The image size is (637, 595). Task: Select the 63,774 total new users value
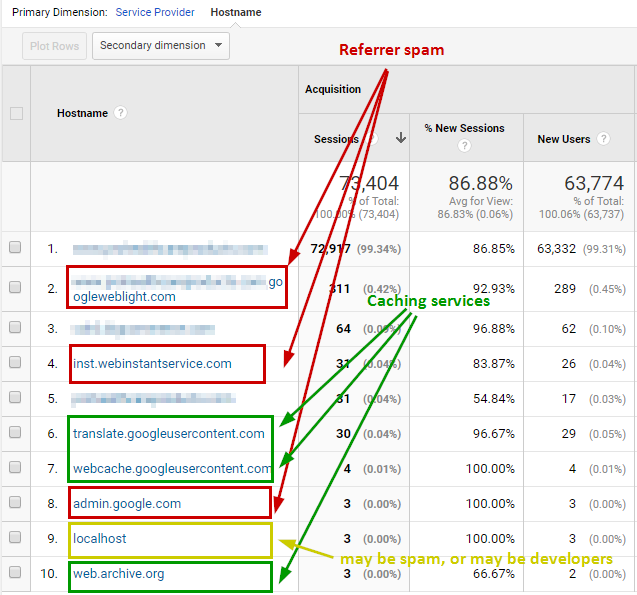click(x=594, y=183)
